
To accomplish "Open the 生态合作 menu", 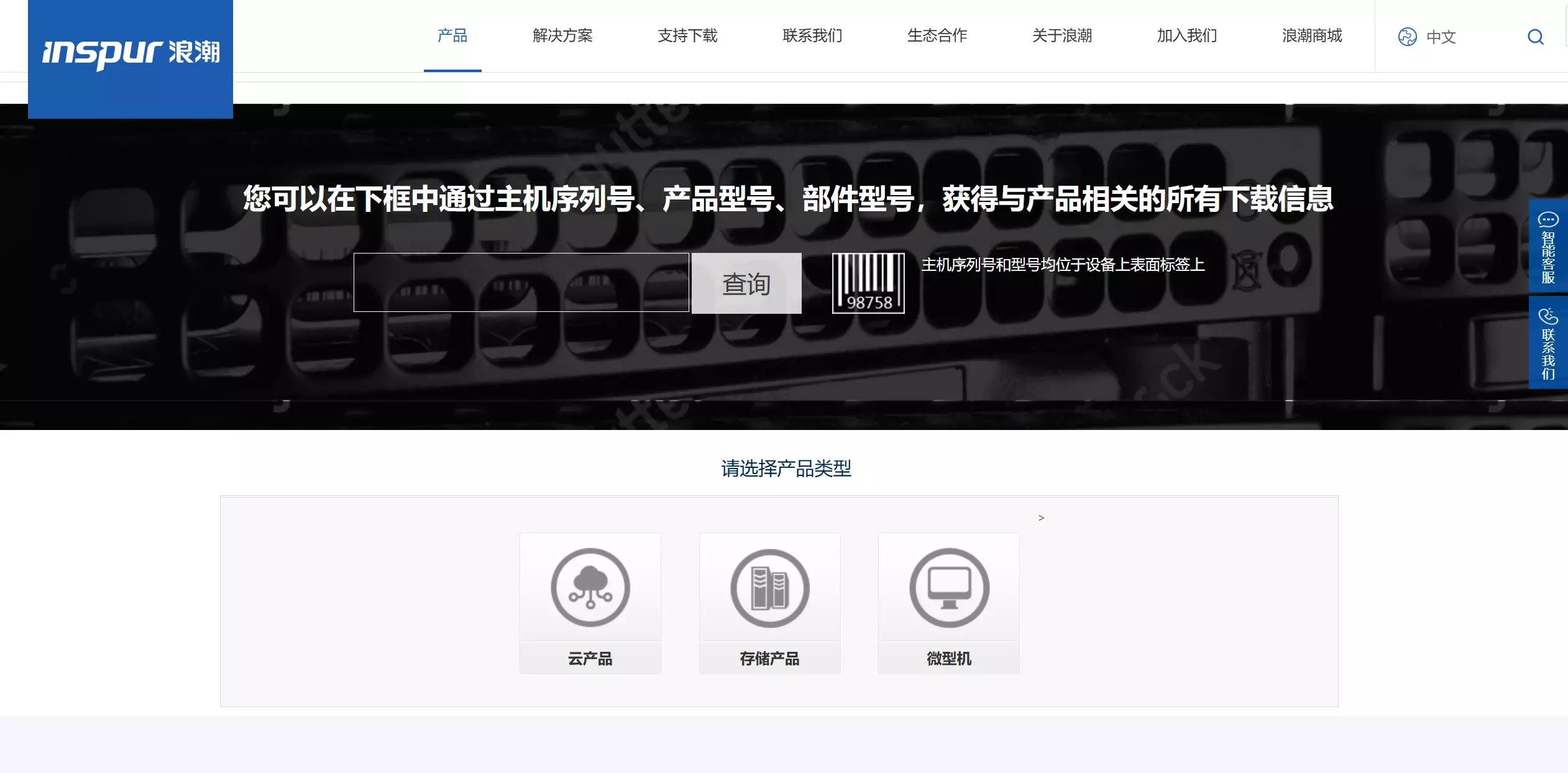I will (937, 36).
